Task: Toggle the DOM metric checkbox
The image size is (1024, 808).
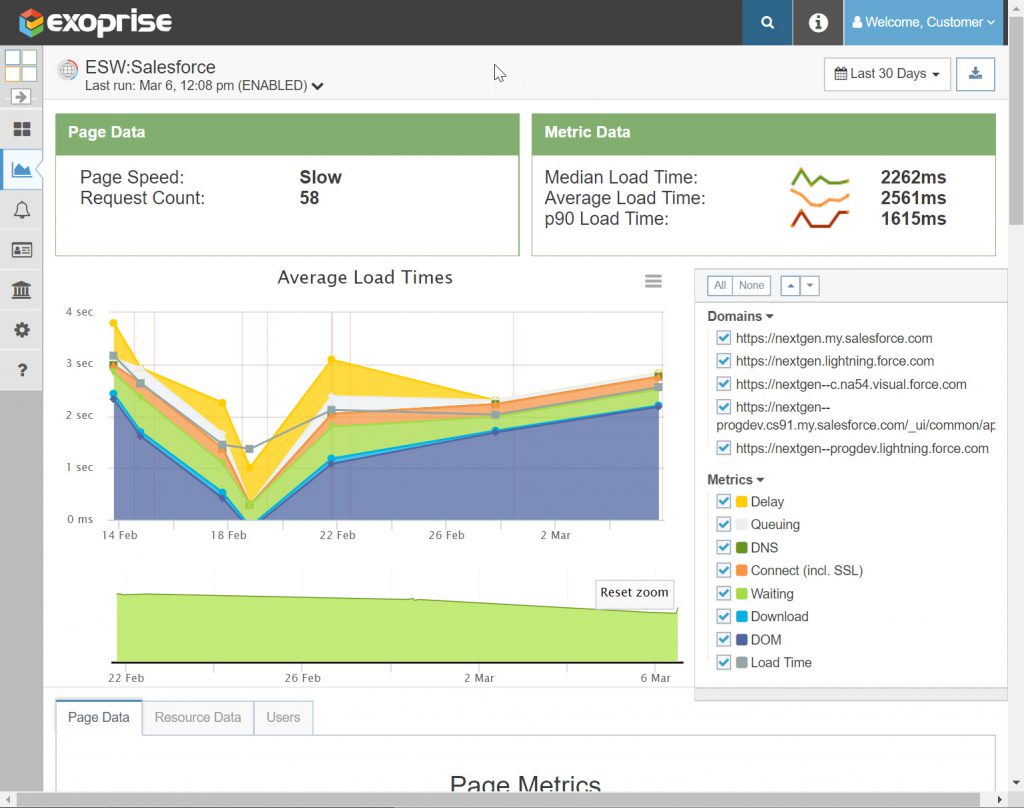Action: click(x=723, y=639)
